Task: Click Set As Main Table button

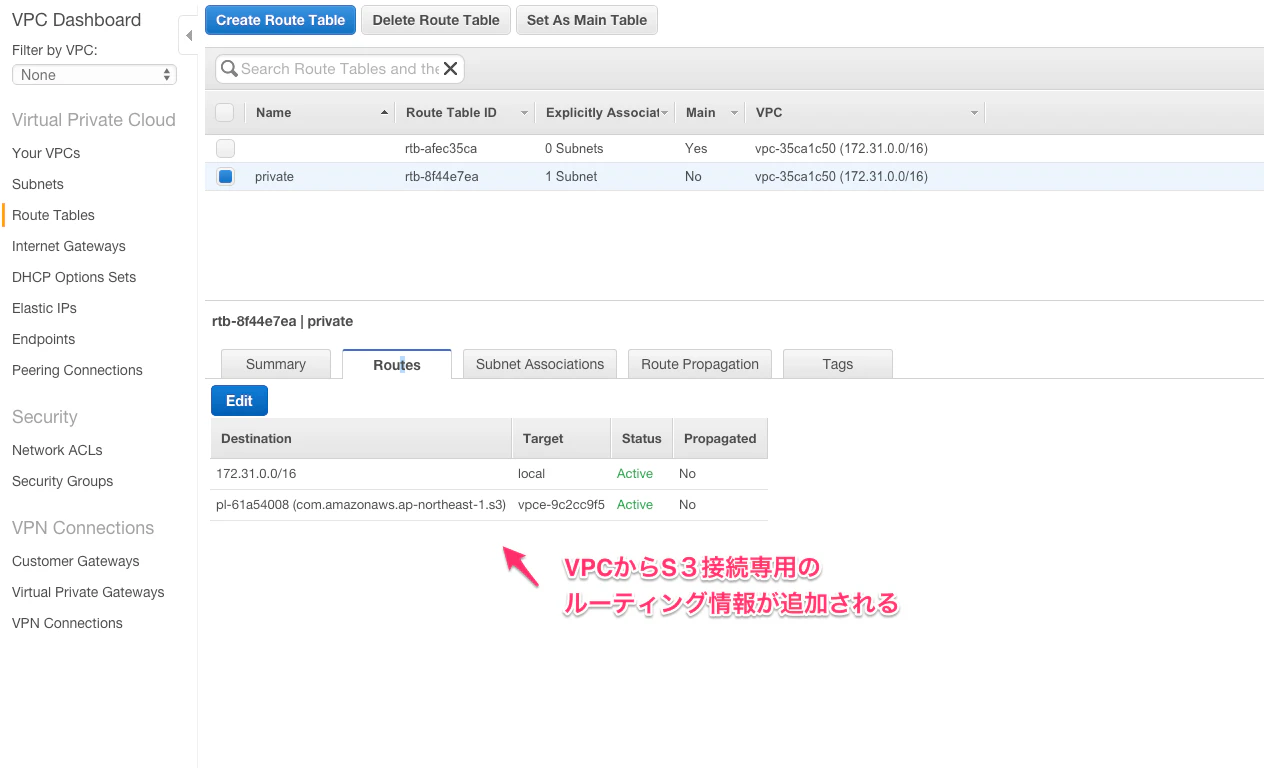Action: tap(587, 20)
